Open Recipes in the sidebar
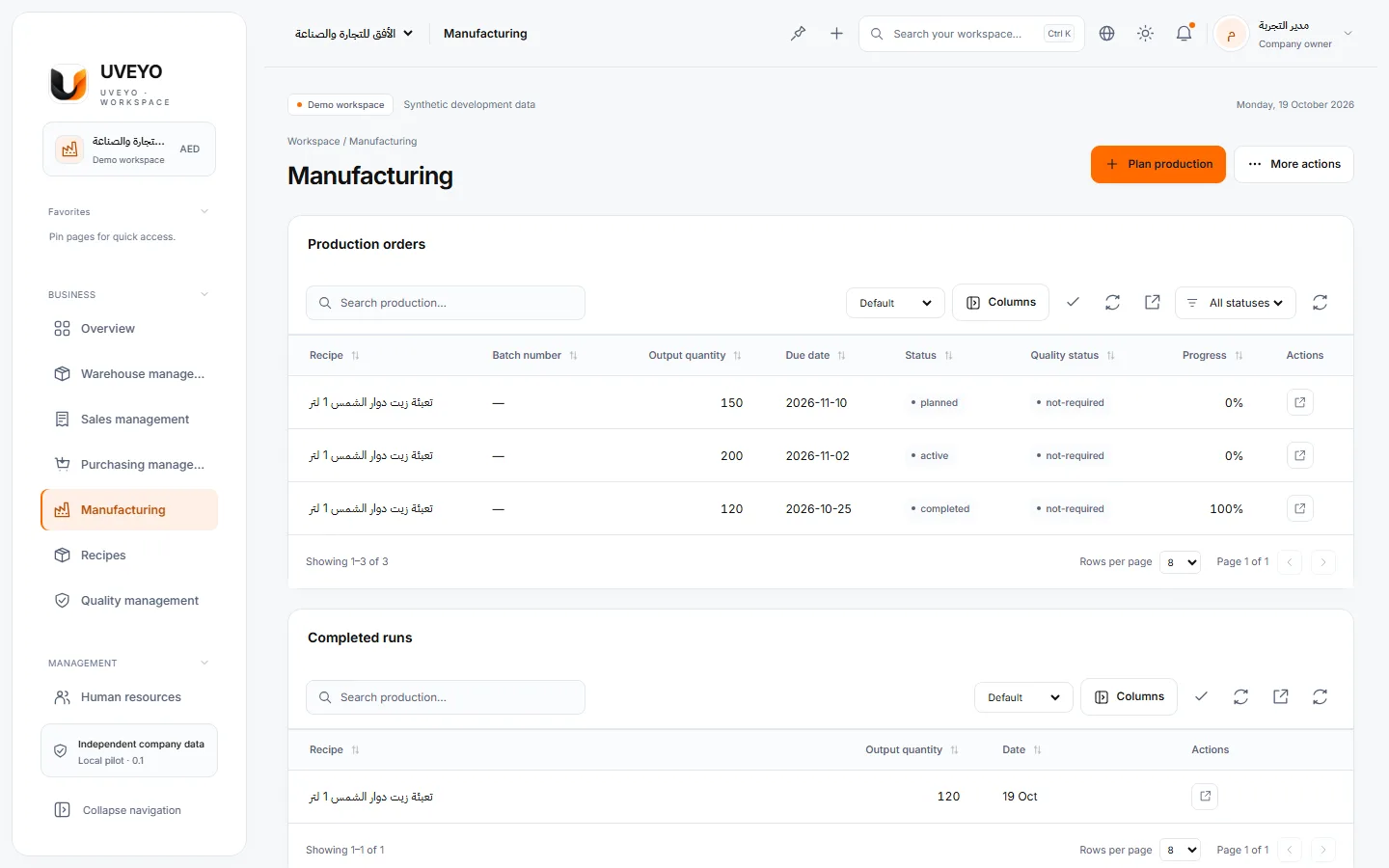The image size is (1389, 868). pyautogui.click(x=129, y=556)
